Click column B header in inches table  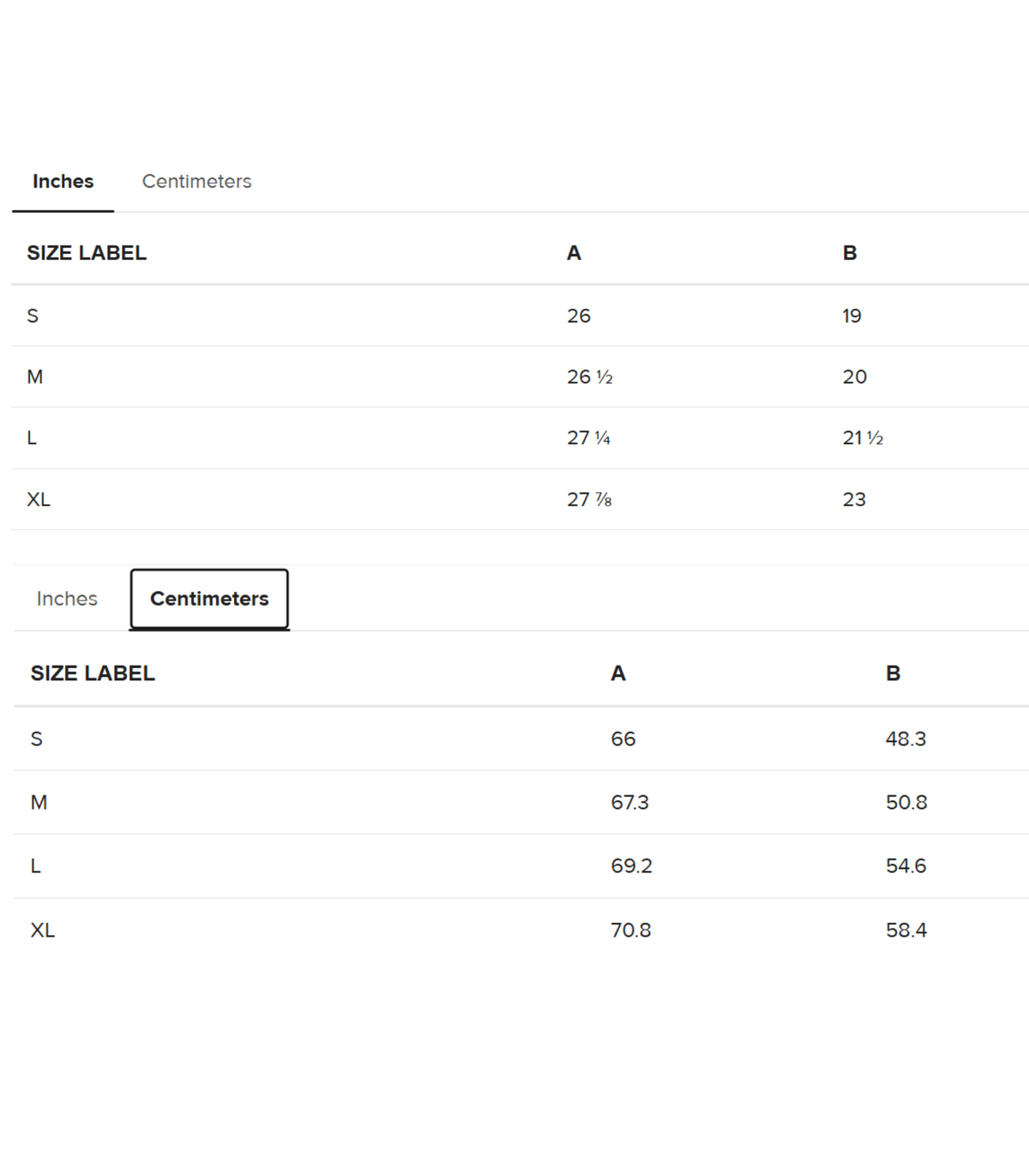(x=850, y=253)
